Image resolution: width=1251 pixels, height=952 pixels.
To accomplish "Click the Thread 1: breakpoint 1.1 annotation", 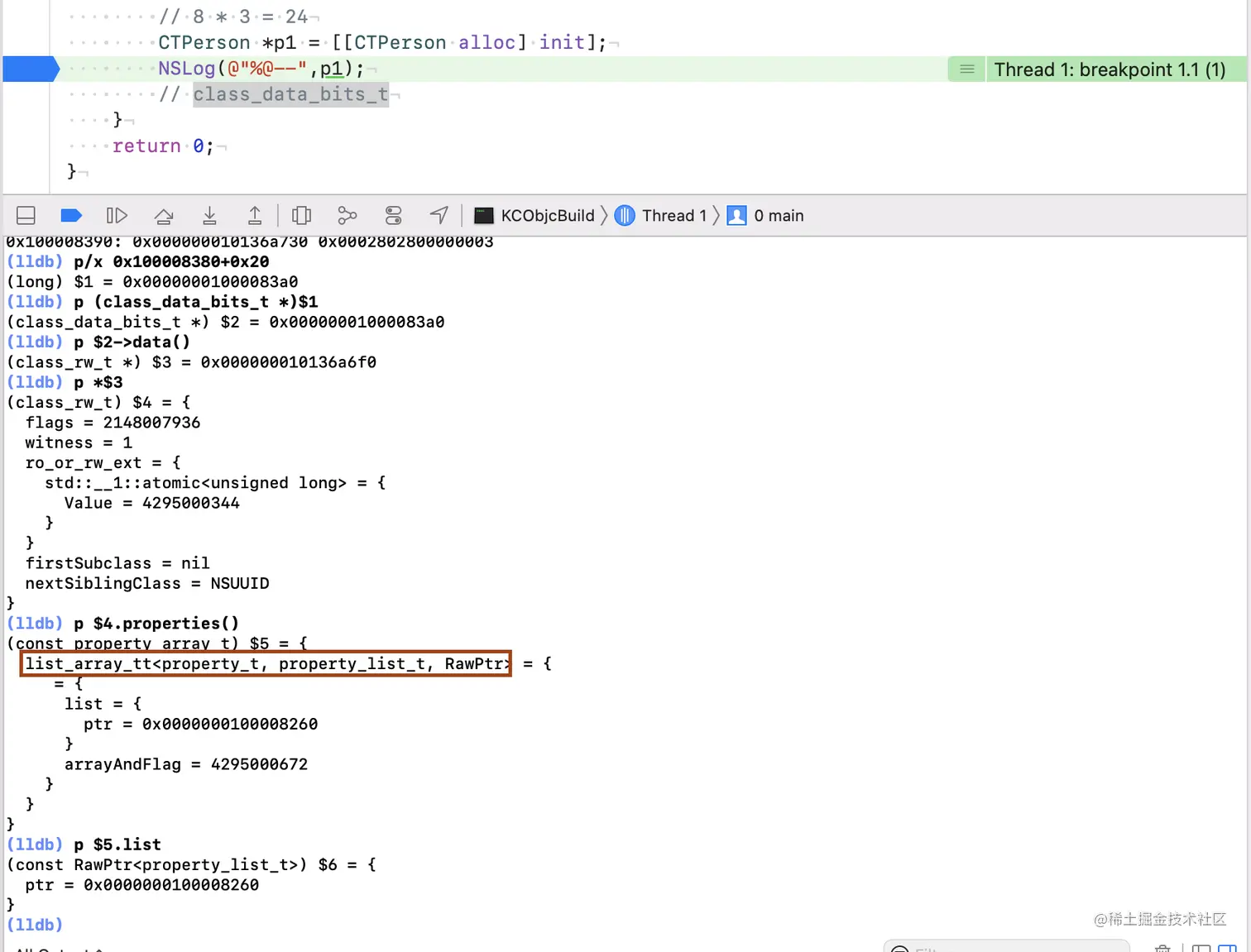I will coord(1110,69).
